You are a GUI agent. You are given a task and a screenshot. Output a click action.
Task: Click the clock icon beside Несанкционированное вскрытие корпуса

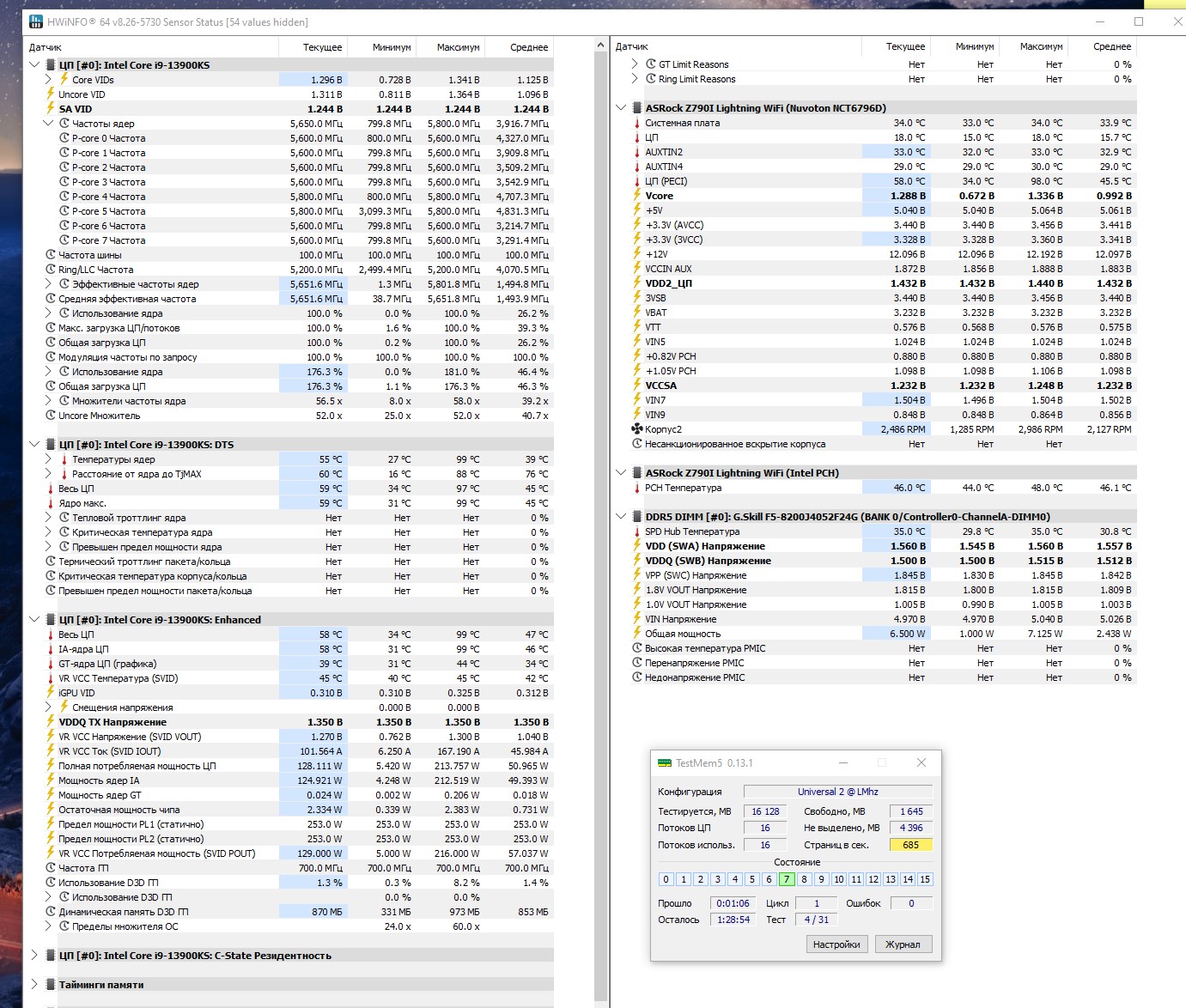pyautogui.click(x=637, y=444)
